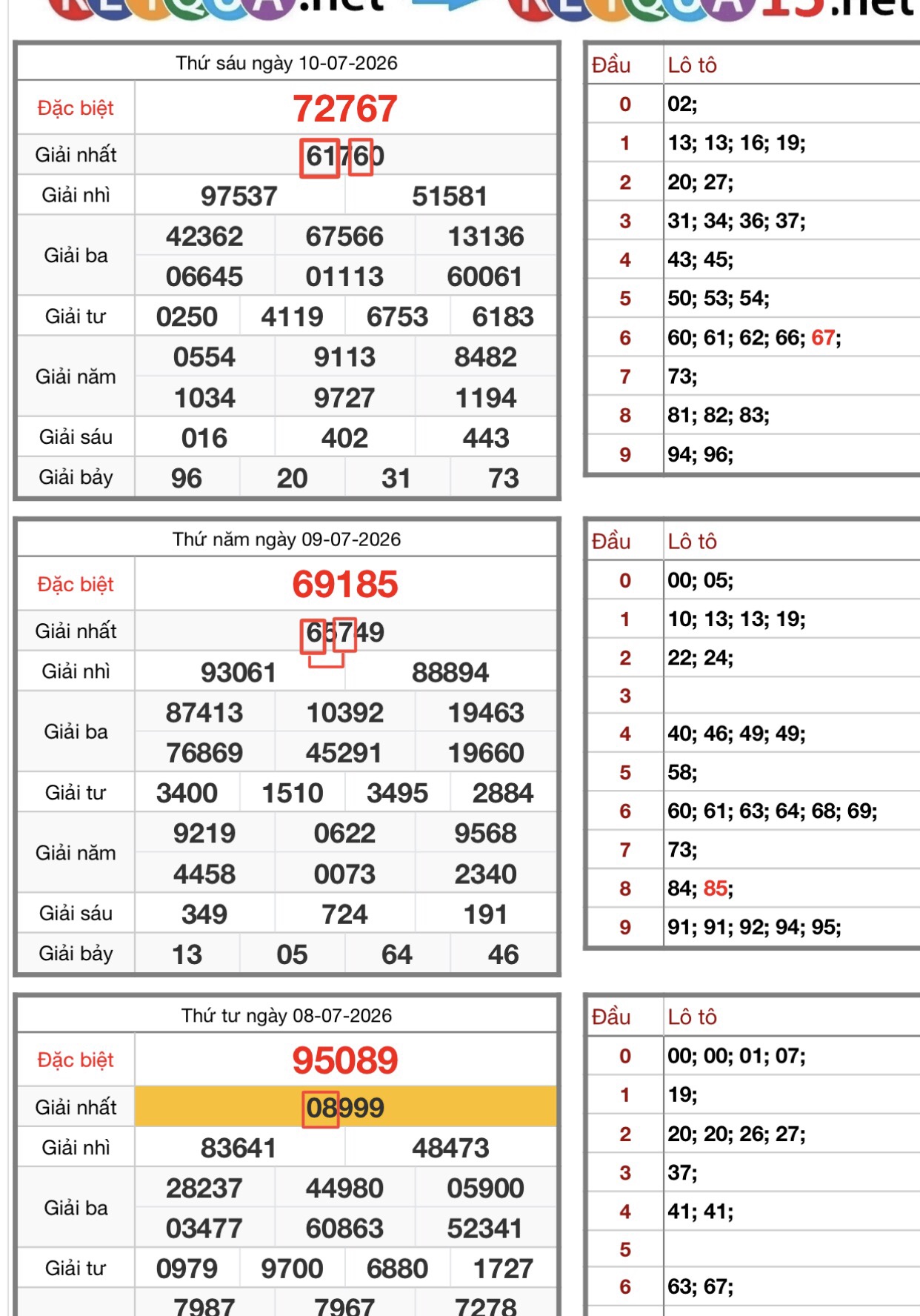Click Giải ba number 13136
The height and width of the screenshot is (1316, 920).
pyautogui.click(x=486, y=236)
